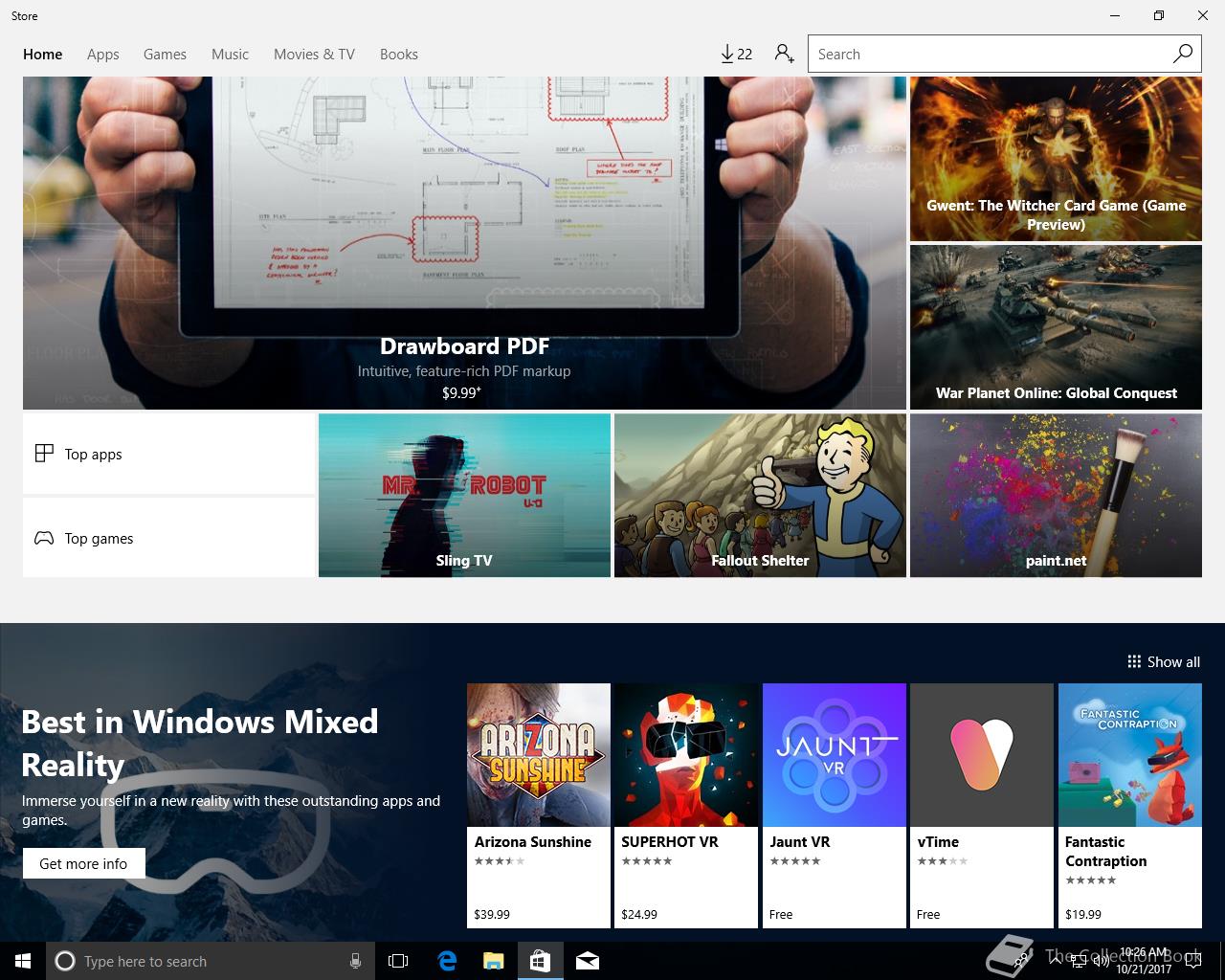Launch Microsoft Edge from the taskbar
The width and height of the screenshot is (1225, 980).
pyautogui.click(x=447, y=961)
